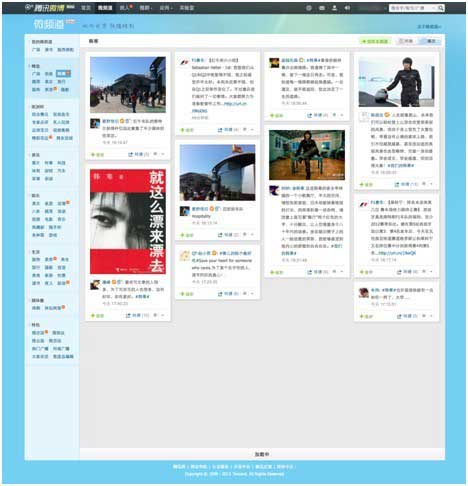Click the repost icon on the 'Save your heart' post

220,294
